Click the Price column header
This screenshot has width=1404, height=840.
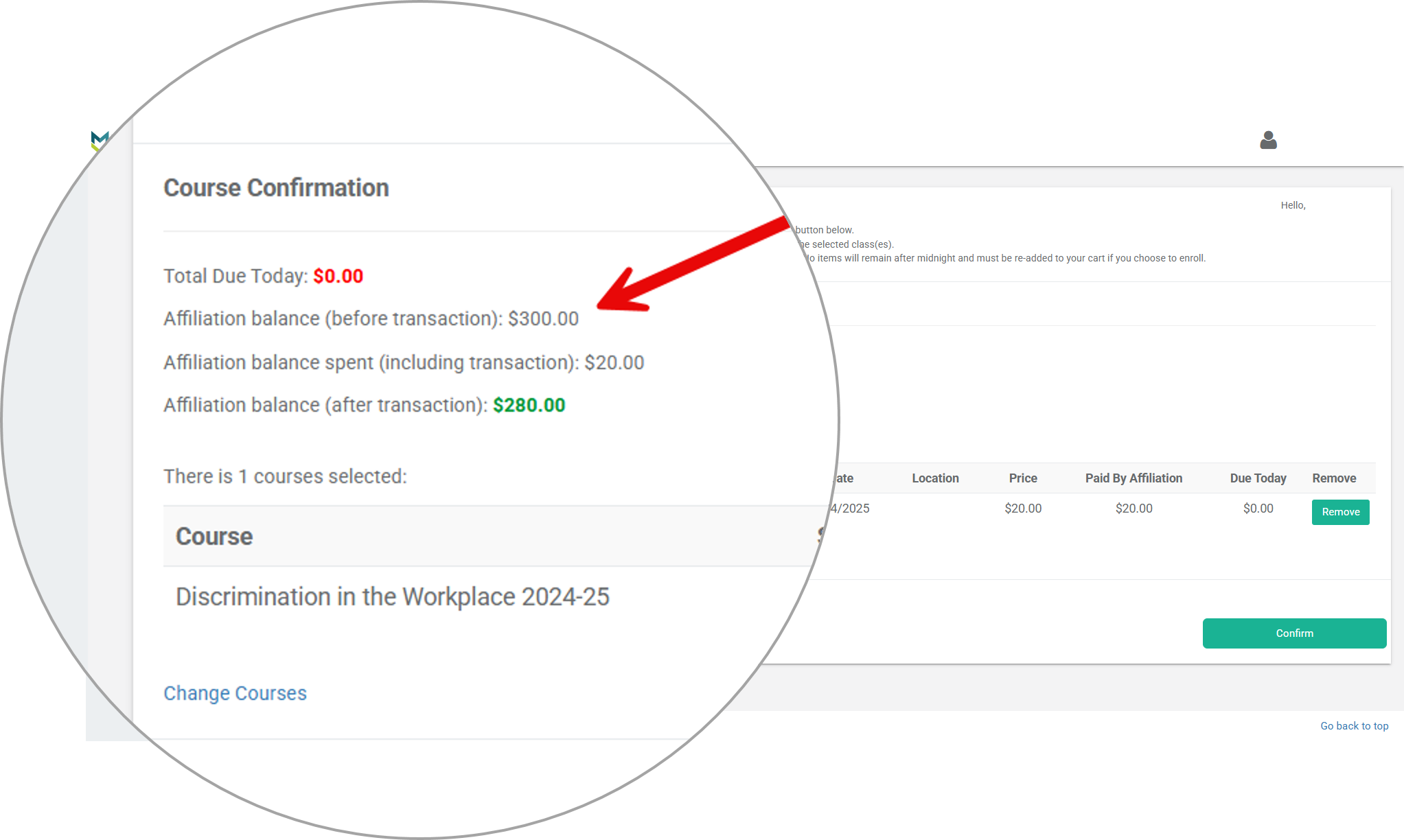(1023, 478)
